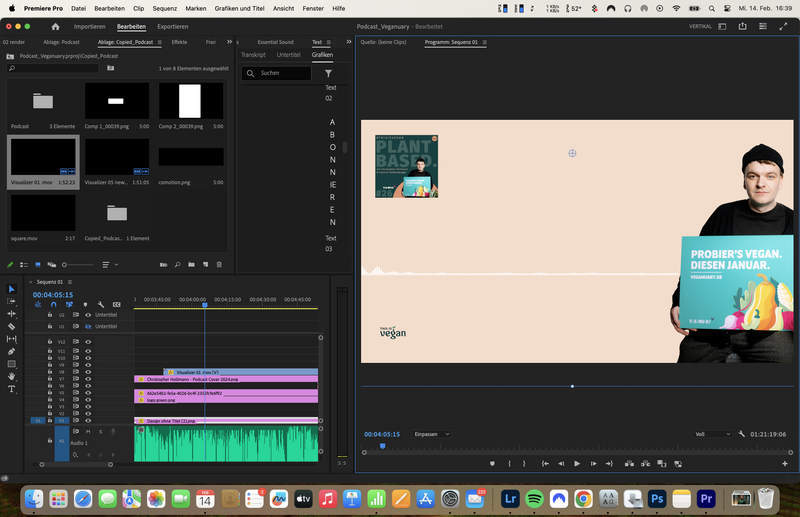Viewport: 800px width, 517px height.
Task: Select the Hand tool
Action: pos(12,377)
